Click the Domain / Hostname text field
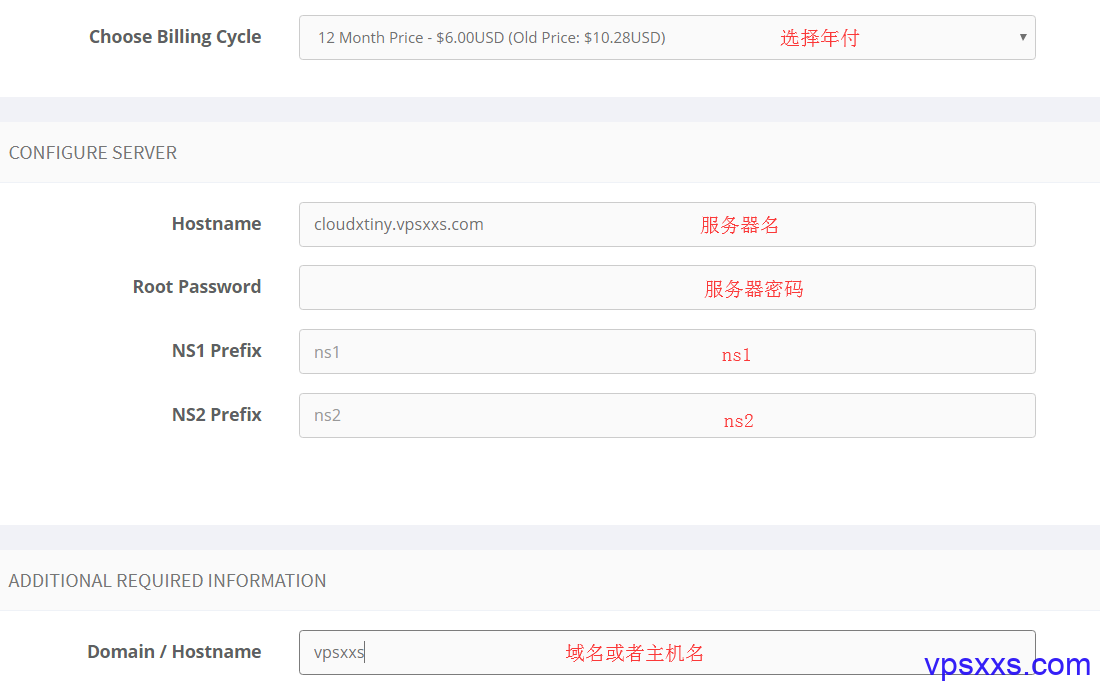Viewport: 1100px width, 687px height. click(x=667, y=653)
